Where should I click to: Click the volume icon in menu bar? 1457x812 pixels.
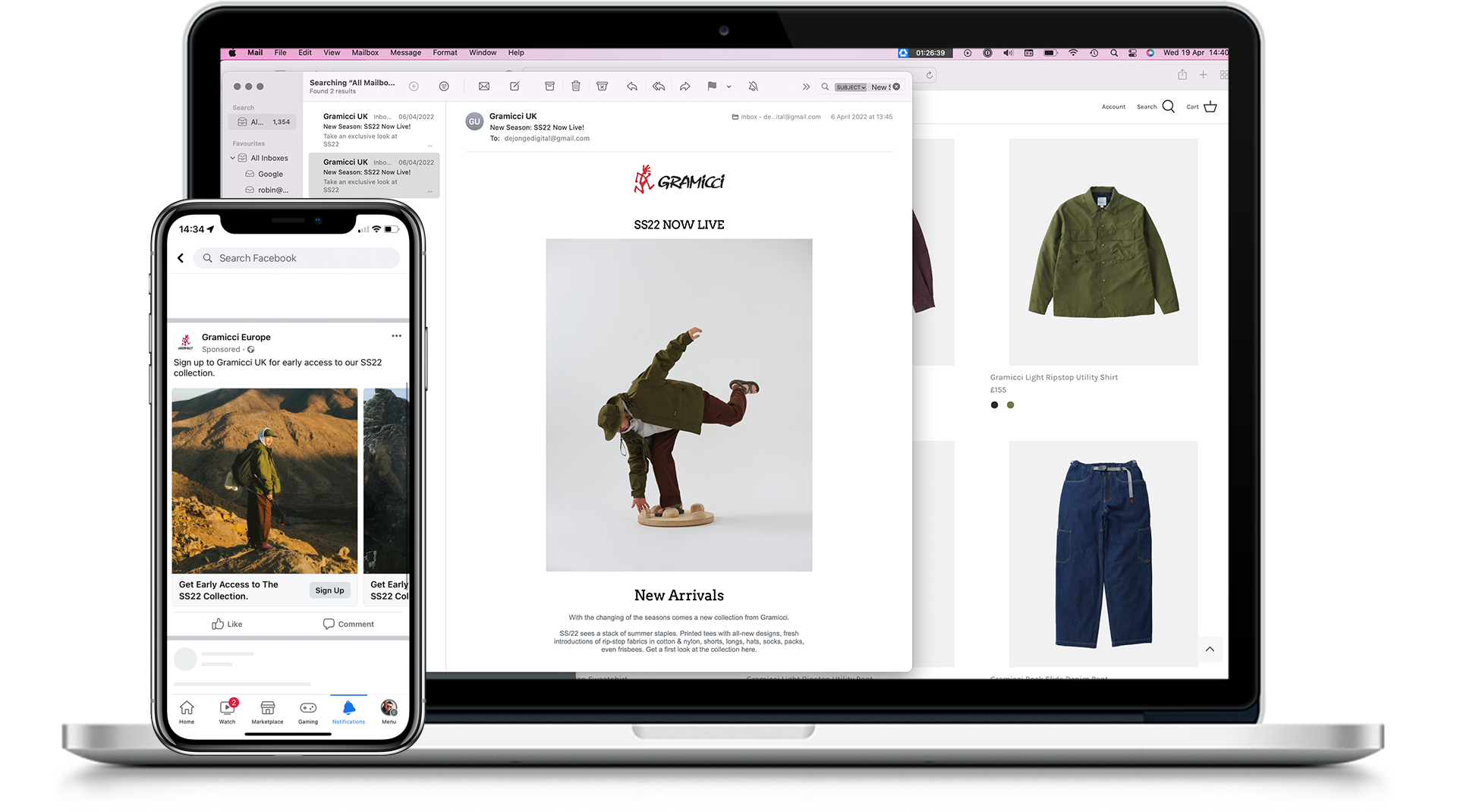[x=1008, y=53]
